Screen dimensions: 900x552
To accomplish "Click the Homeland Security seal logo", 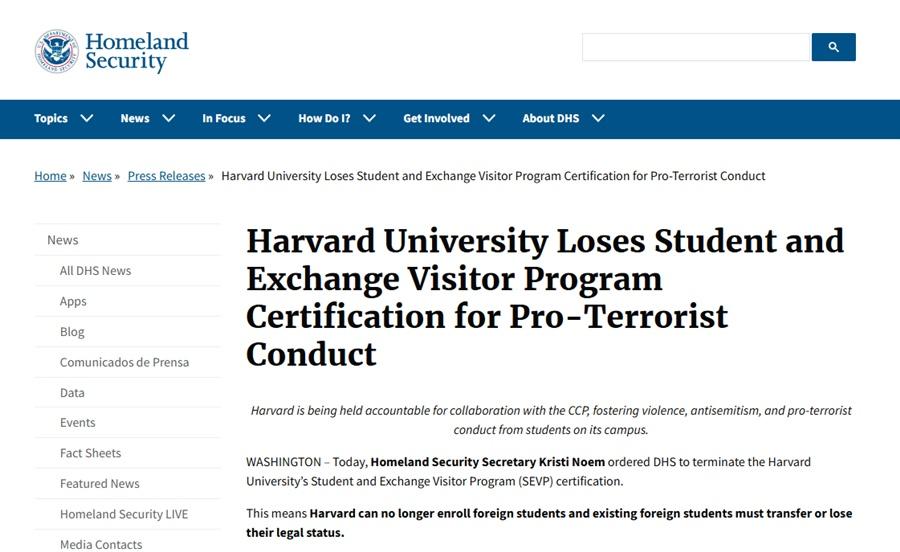I will tap(56, 51).
